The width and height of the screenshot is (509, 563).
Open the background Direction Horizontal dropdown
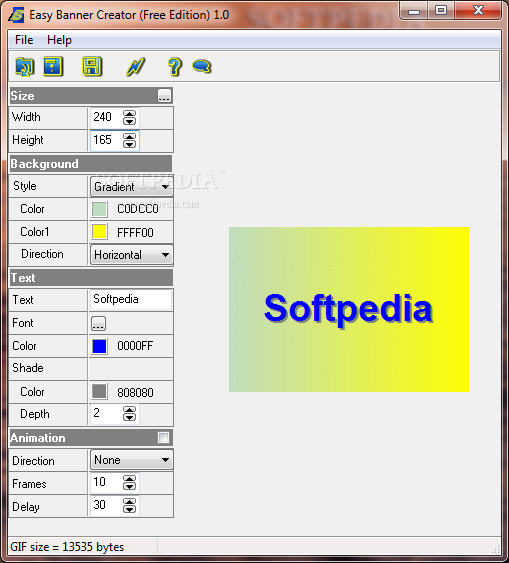click(131, 255)
